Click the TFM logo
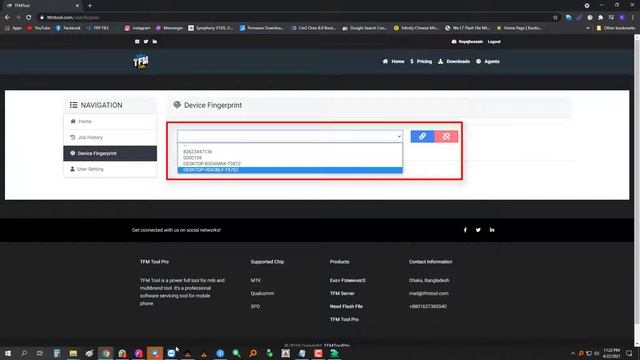 click(141, 61)
